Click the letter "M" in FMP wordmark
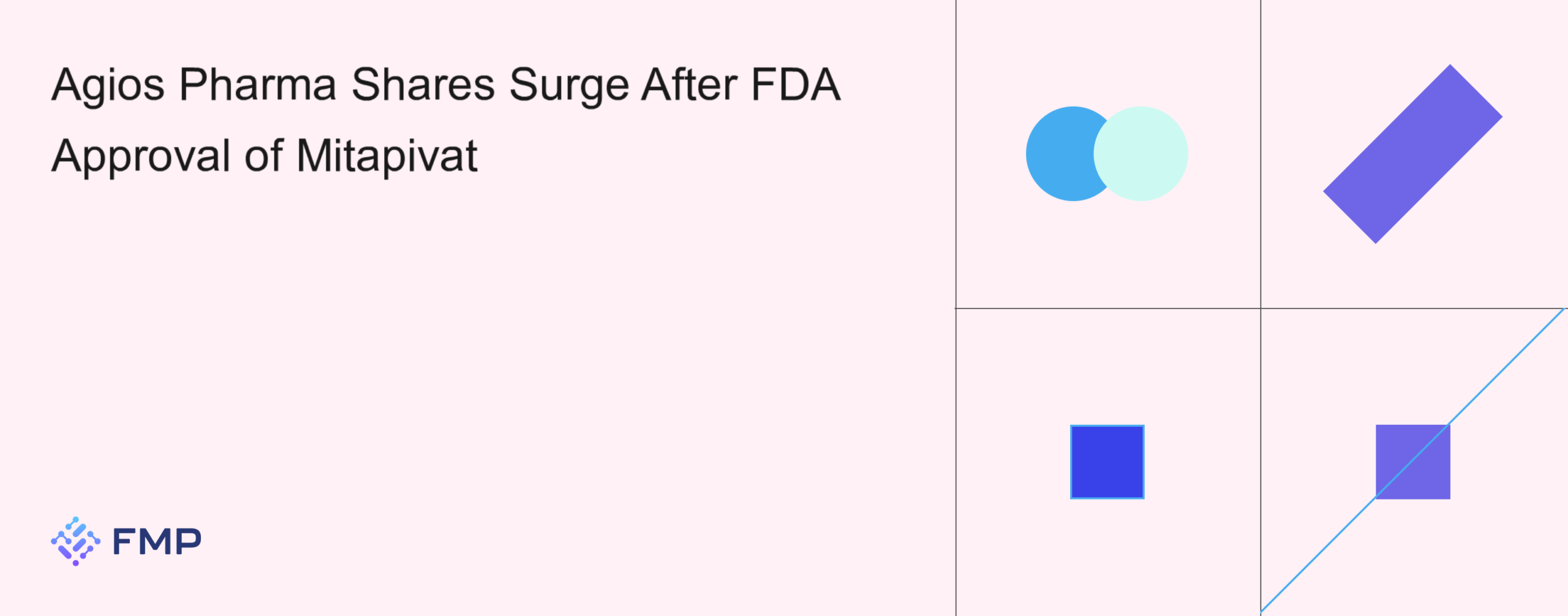Viewport: 1568px width, 616px height. (x=156, y=542)
